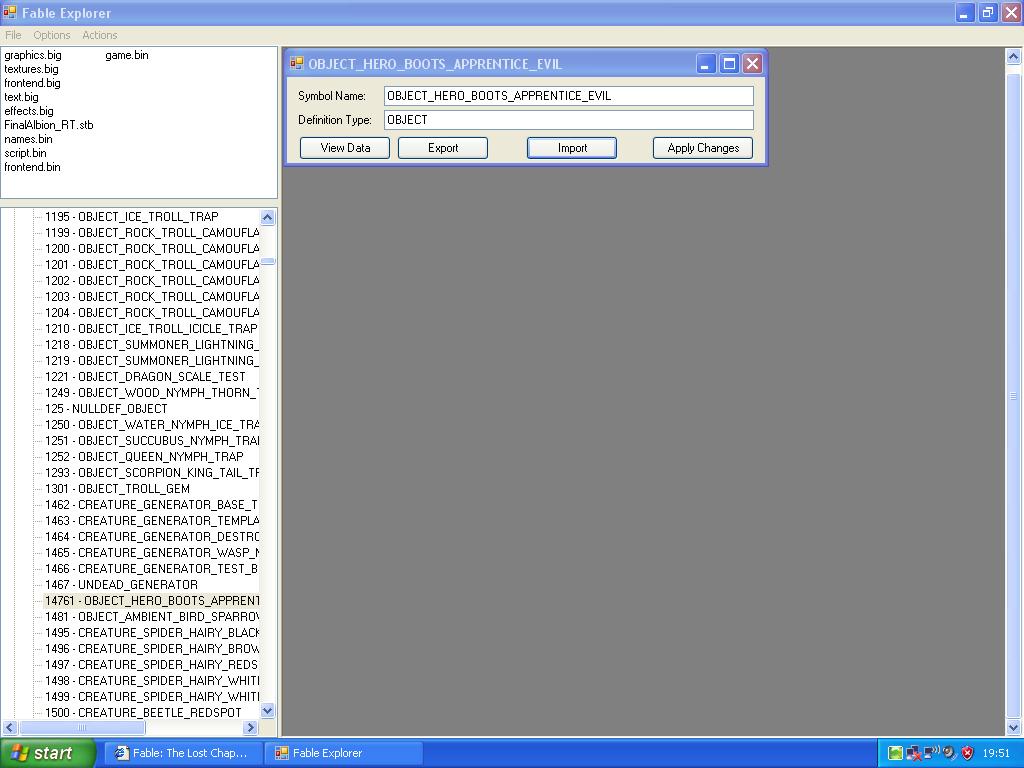The width and height of the screenshot is (1024, 768).
Task: Open the Windows Start button
Action: 48,753
